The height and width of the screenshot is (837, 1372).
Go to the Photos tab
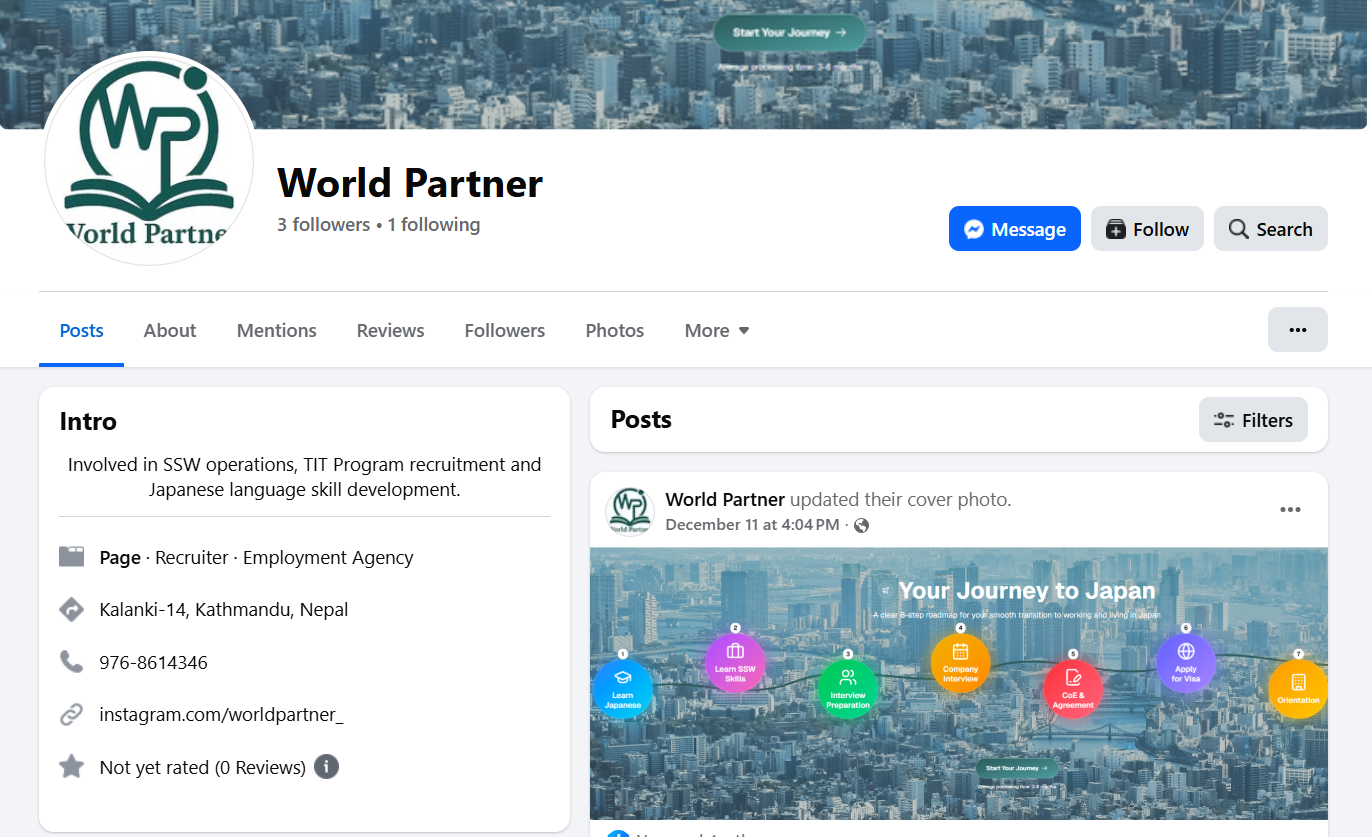click(x=614, y=331)
